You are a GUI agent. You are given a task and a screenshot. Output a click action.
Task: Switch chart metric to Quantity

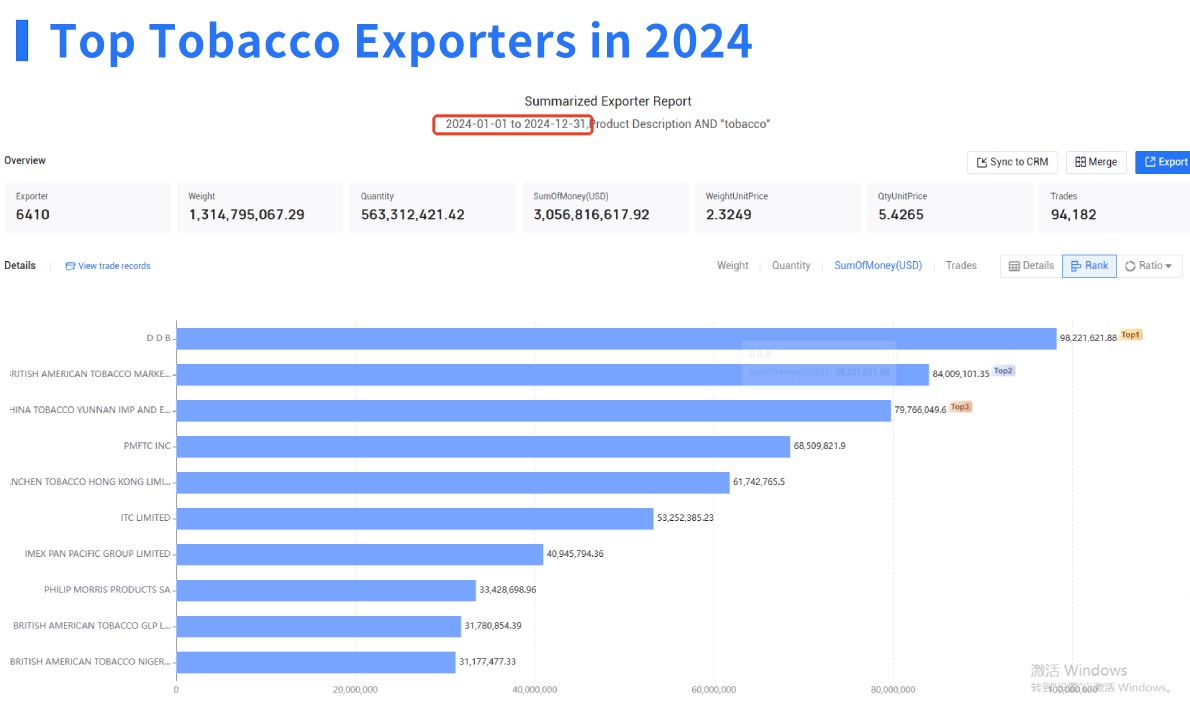point(791,266)
